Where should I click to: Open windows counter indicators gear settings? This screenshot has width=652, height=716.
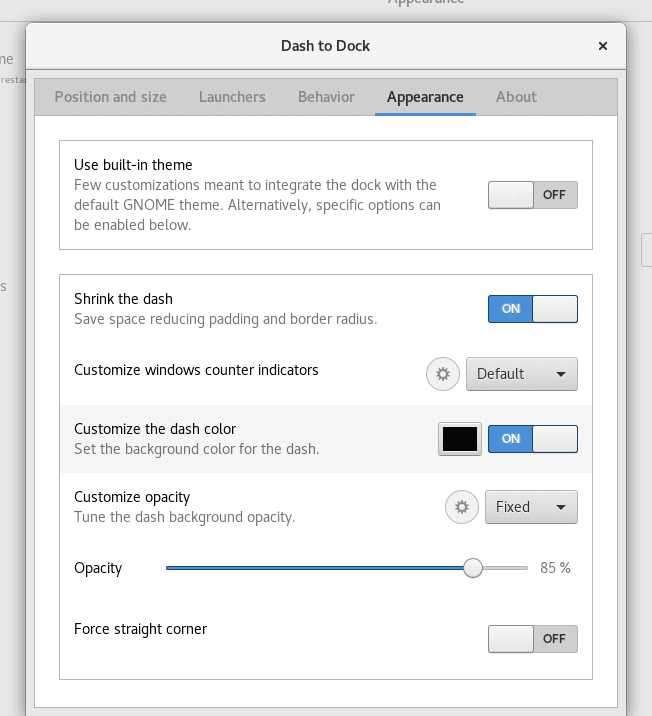point(442,374)
